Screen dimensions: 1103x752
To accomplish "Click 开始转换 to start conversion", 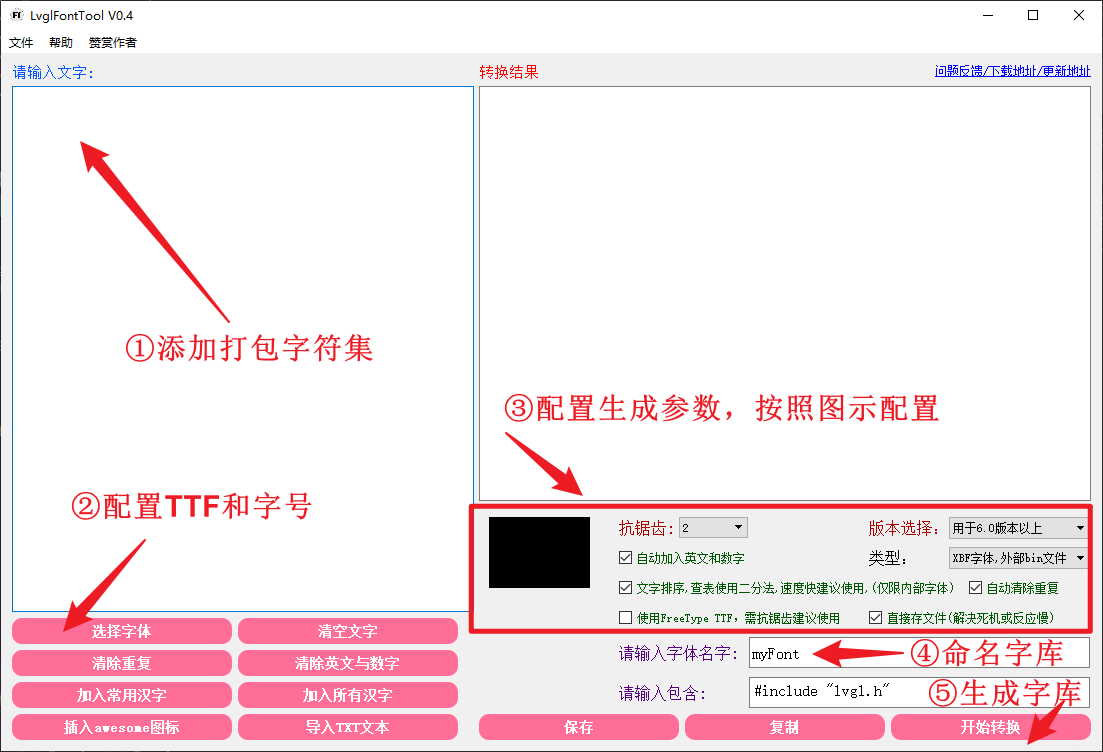I will (990, 727).
